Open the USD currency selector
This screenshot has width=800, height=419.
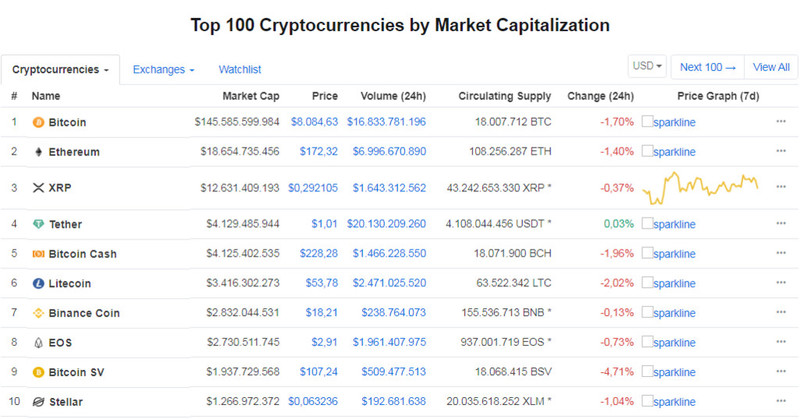click(647, 66)
